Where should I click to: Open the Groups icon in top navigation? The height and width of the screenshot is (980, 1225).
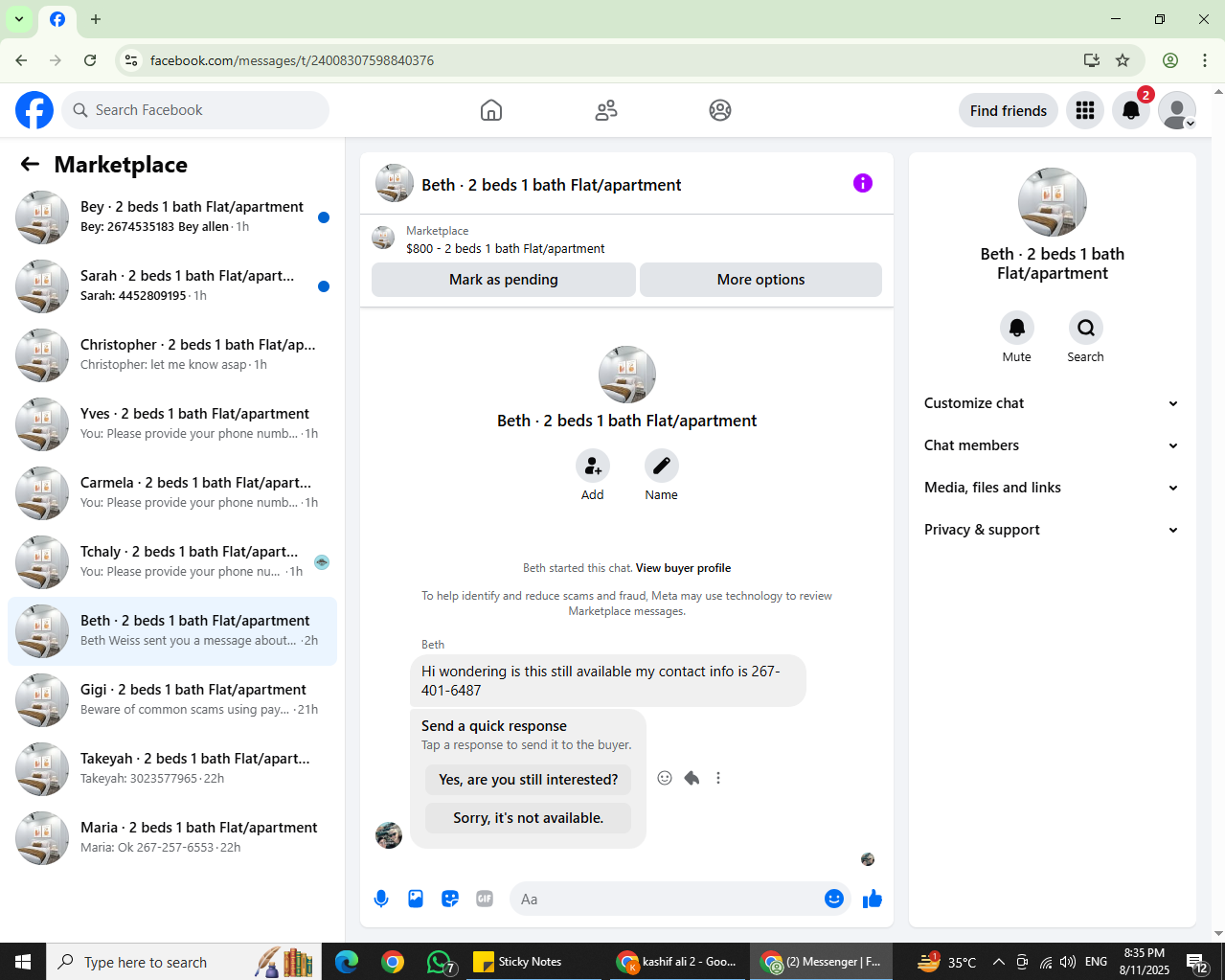pyautogui.click(x=720, y=110)
